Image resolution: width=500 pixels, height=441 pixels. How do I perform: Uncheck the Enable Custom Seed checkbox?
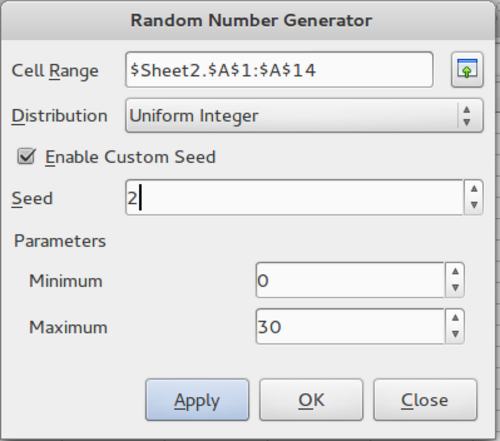[x=26, y=156]
